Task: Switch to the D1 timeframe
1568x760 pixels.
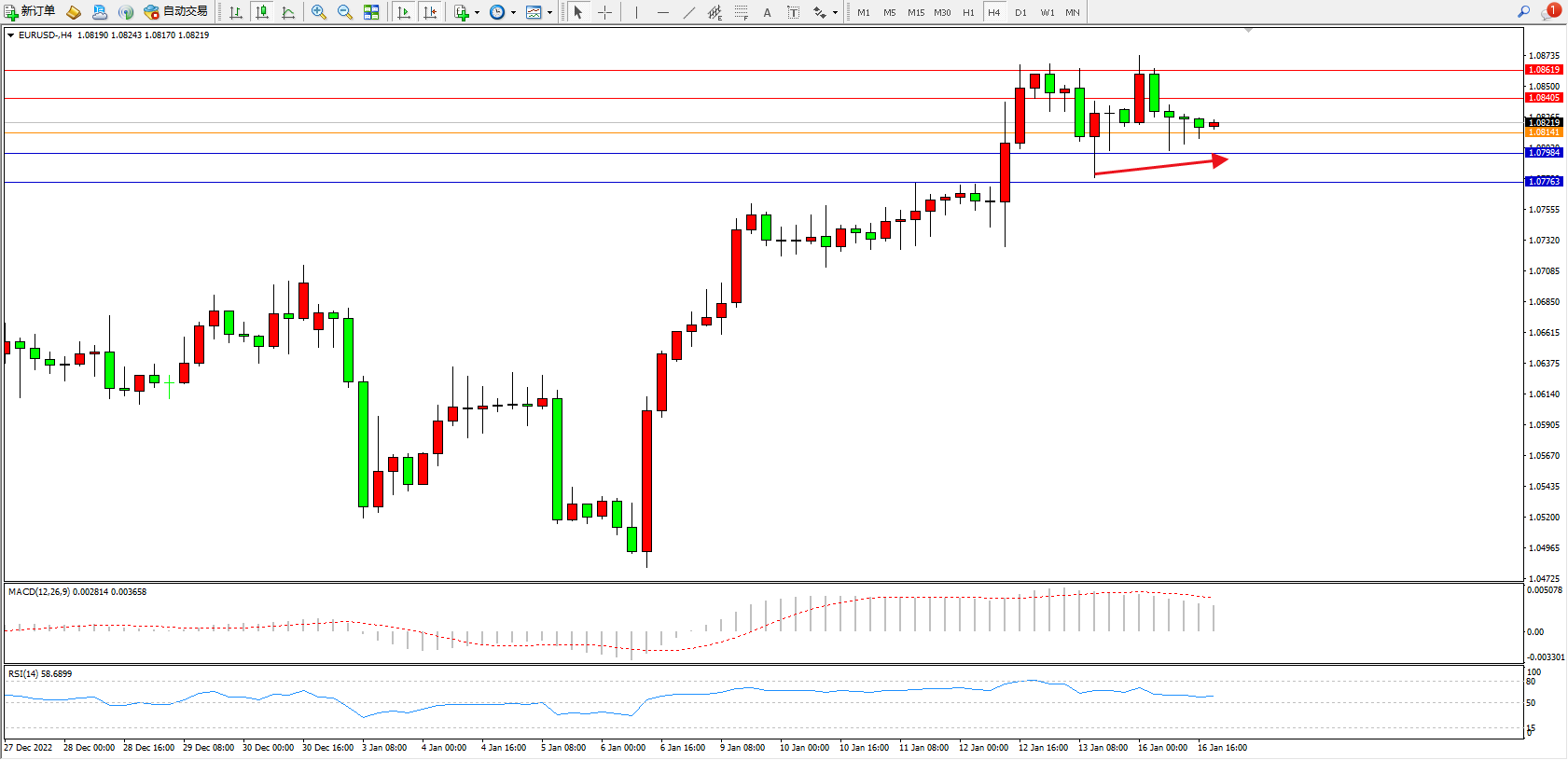Action: tap(1020, 12)
